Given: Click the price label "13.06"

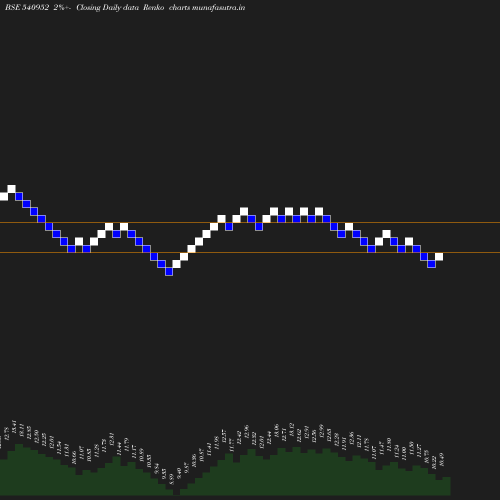Looking at the screenshot, I should [276, 431].
